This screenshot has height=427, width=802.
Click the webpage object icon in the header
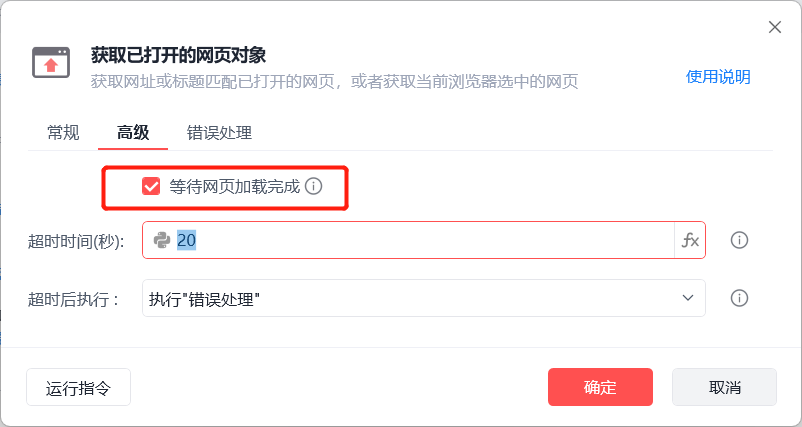point(51,63)
